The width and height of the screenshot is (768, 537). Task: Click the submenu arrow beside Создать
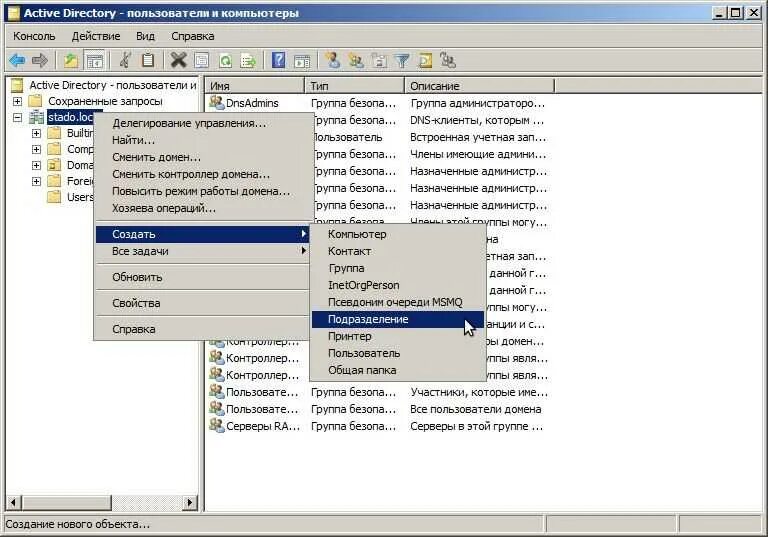tap(304, 234)
